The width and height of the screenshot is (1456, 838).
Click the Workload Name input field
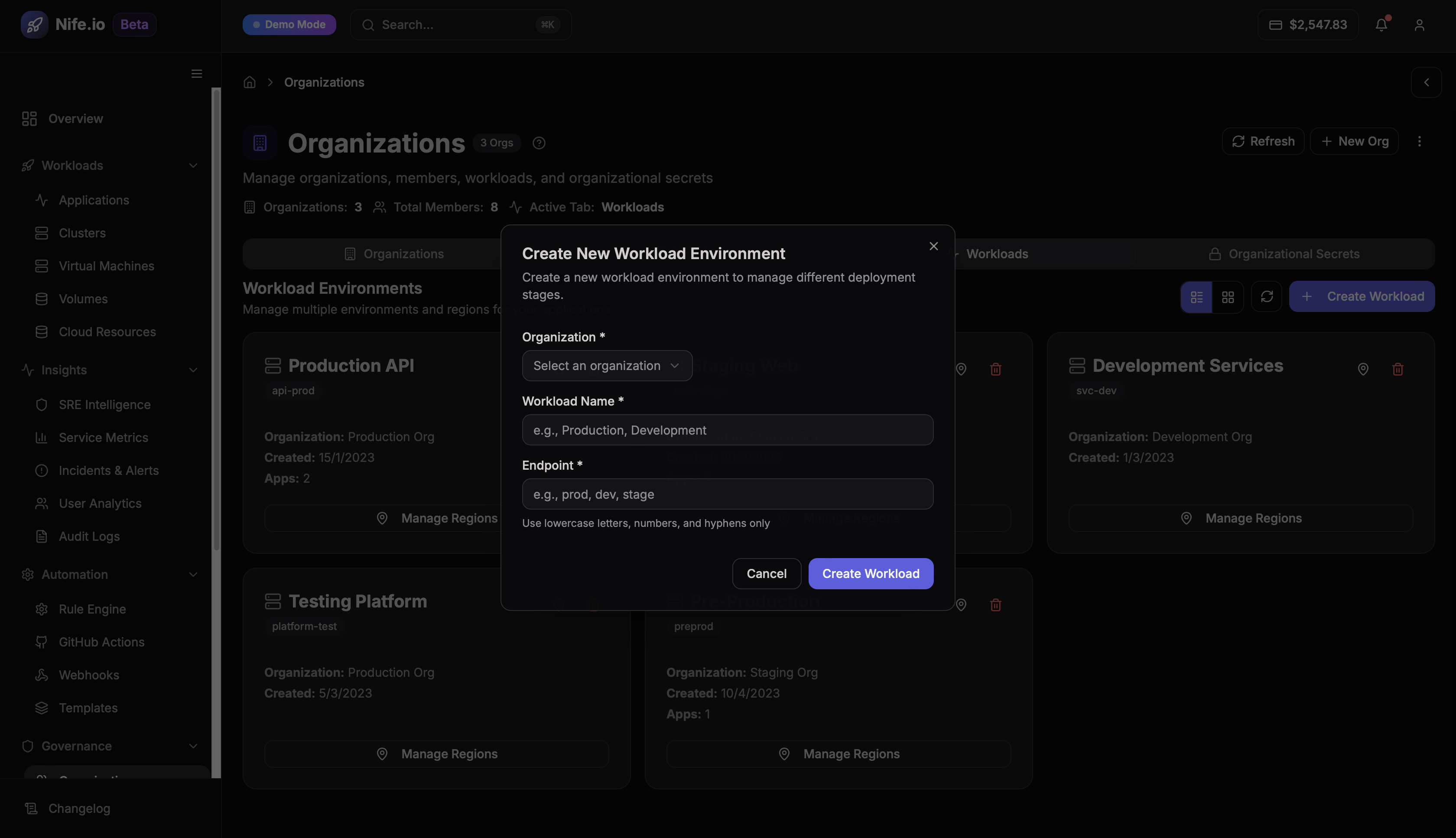coord(727,430)
